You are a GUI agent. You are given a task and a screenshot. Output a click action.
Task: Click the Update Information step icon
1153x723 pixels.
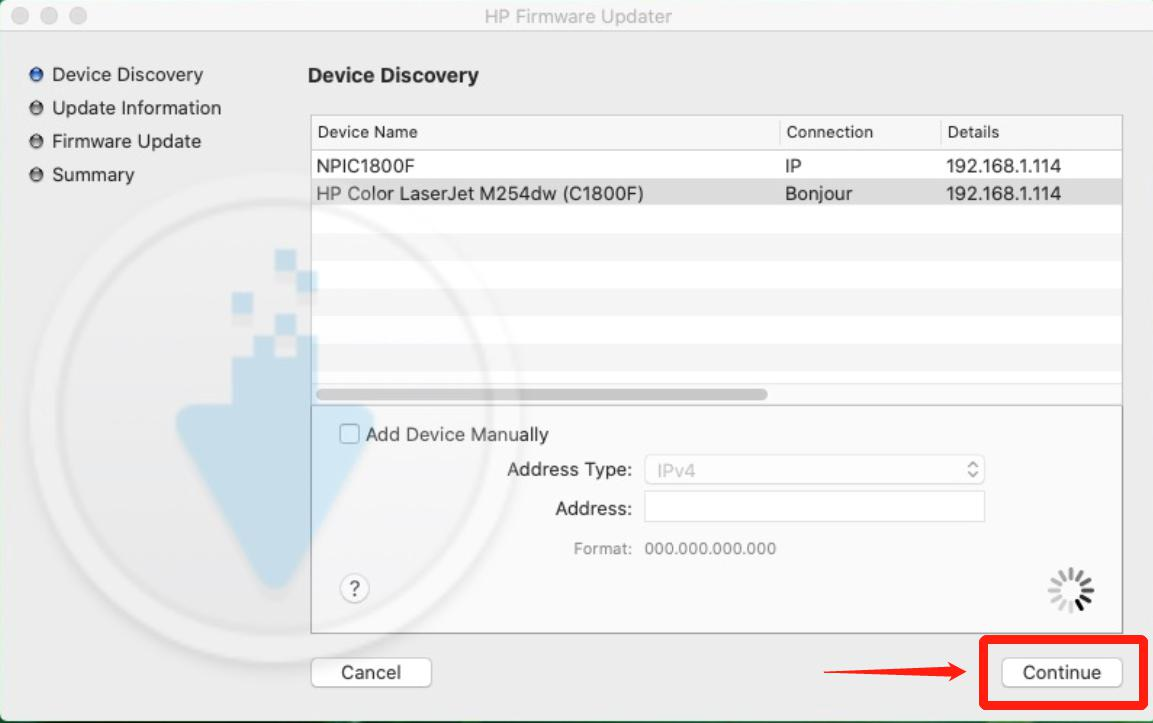38,108
